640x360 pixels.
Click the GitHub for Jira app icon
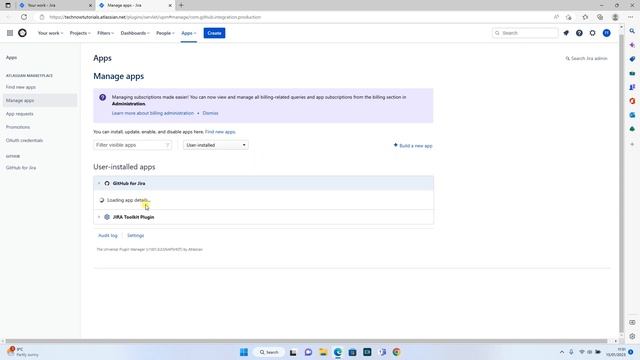pos(107,184)
